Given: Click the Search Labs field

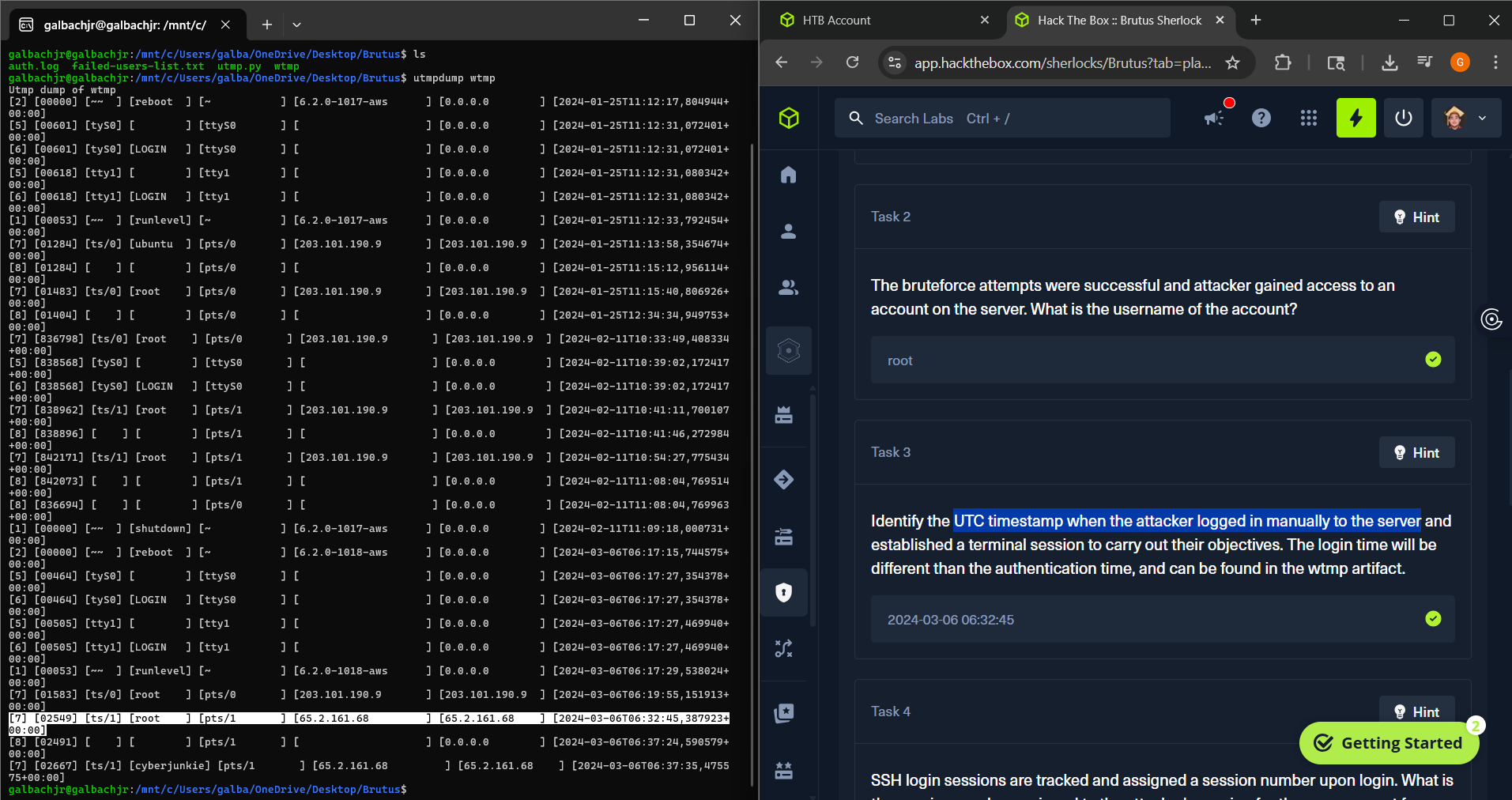Looking at the screenshot, I should (x=1002, y=118).
